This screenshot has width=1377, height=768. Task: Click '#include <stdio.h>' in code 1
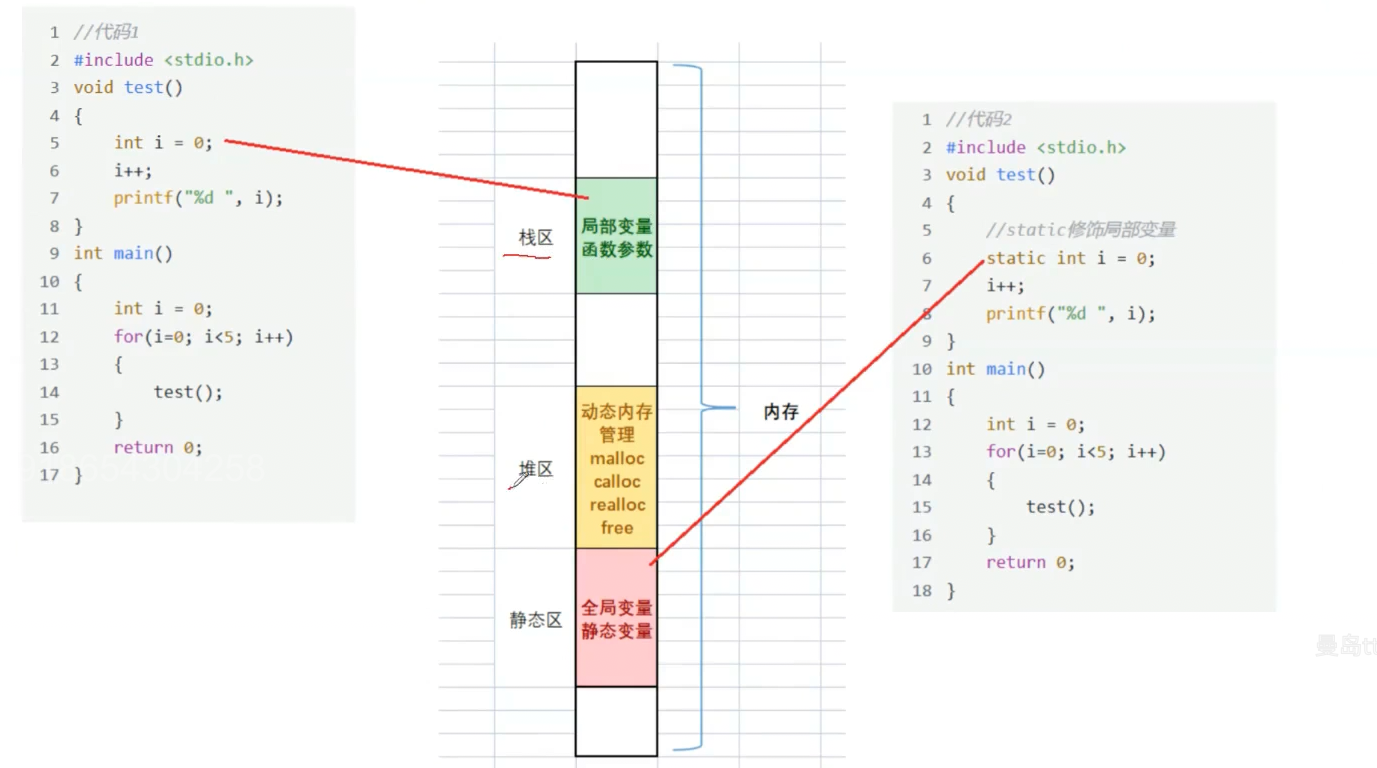[163, 60]
